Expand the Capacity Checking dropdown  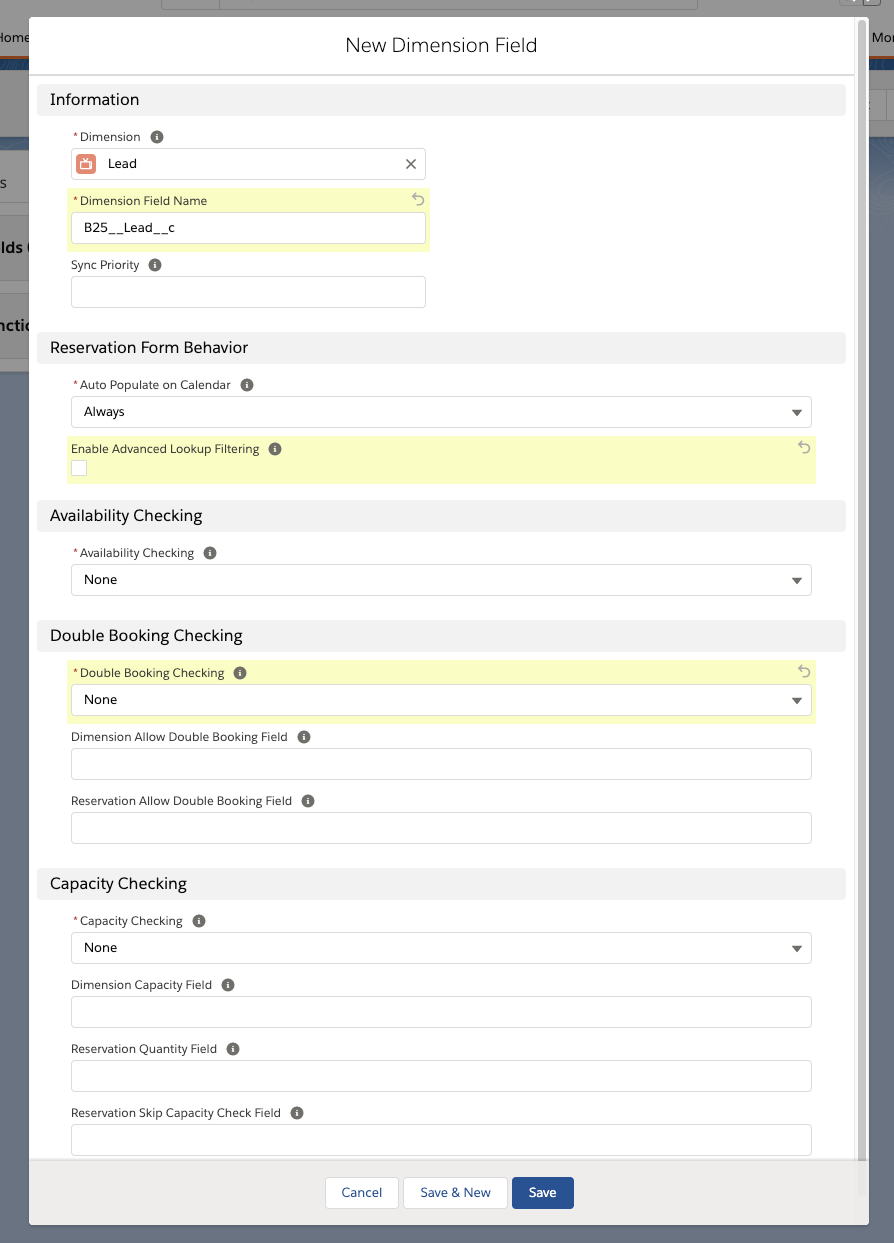coord(441,948)
